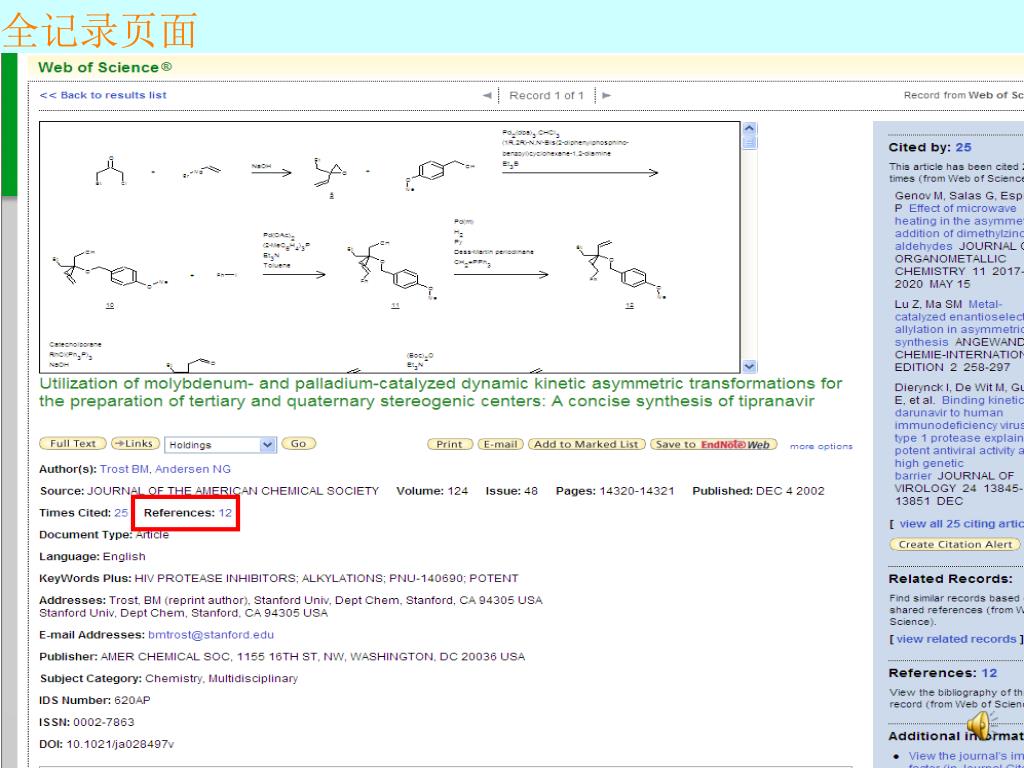The width and height of the screenshot is (1024, 768).
Task: Go back to results list
Action: pos(103,95)
